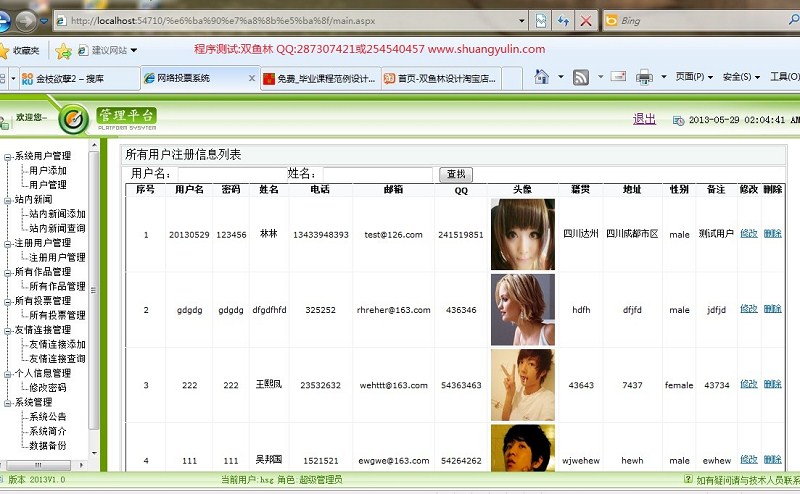Click the favorites star next to 收藏夹
The image size is (800, 494).
tap(4, 51)
